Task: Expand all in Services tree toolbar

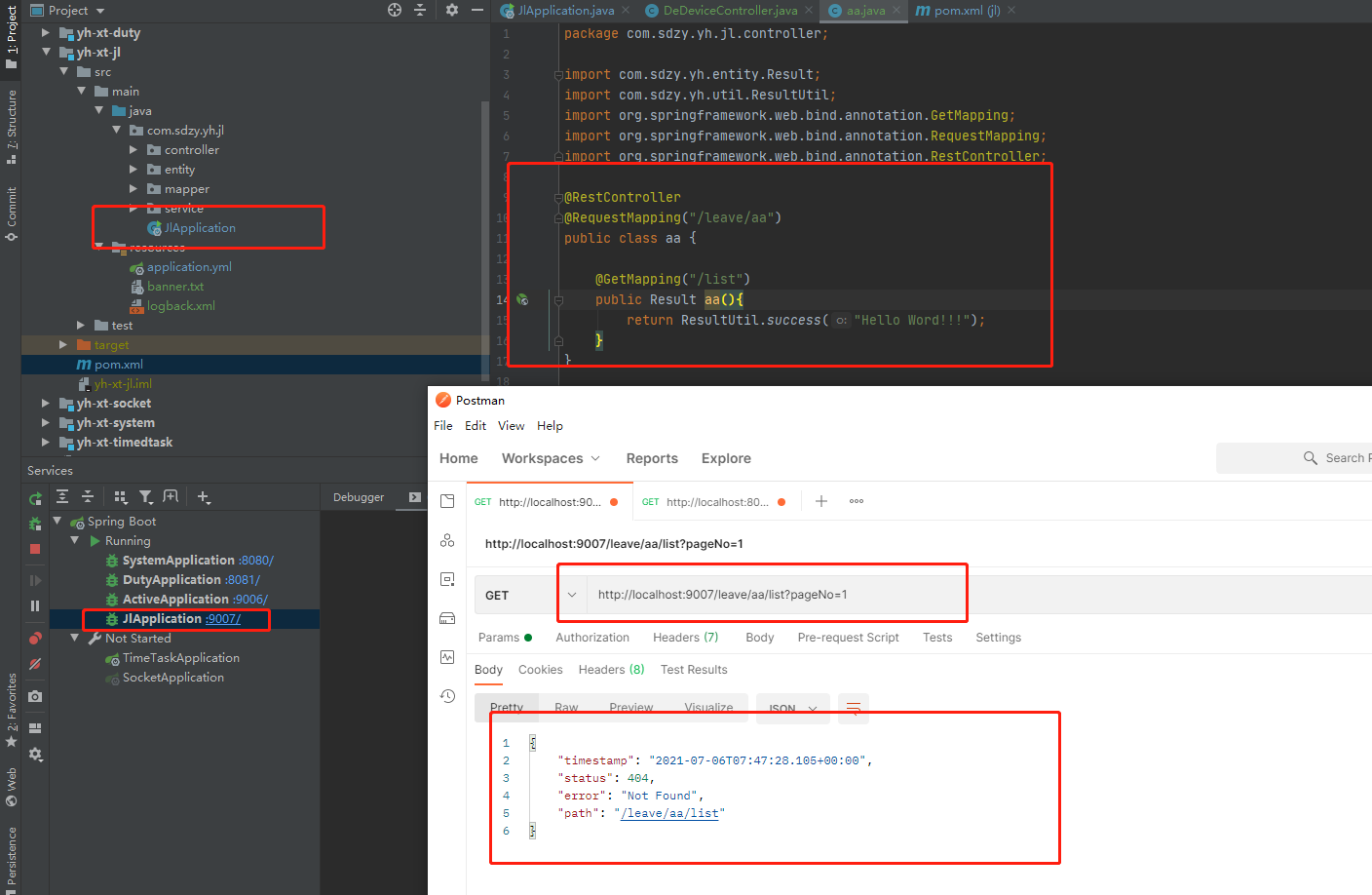Action: pyautogui.click(x=62, y=496)
